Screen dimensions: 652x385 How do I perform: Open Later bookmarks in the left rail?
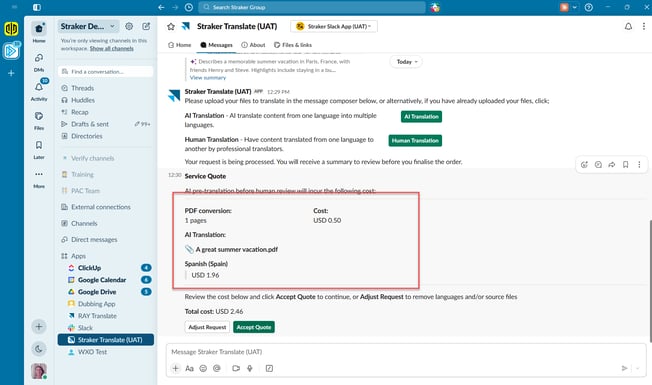39,149
